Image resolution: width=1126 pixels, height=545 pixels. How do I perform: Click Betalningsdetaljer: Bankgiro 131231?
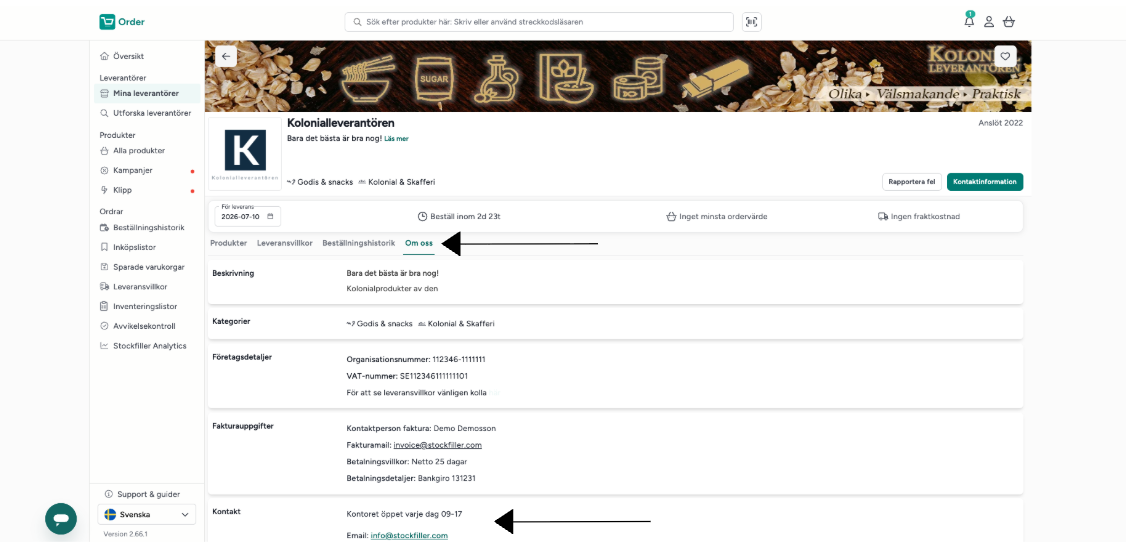click(x=411, y=478)
